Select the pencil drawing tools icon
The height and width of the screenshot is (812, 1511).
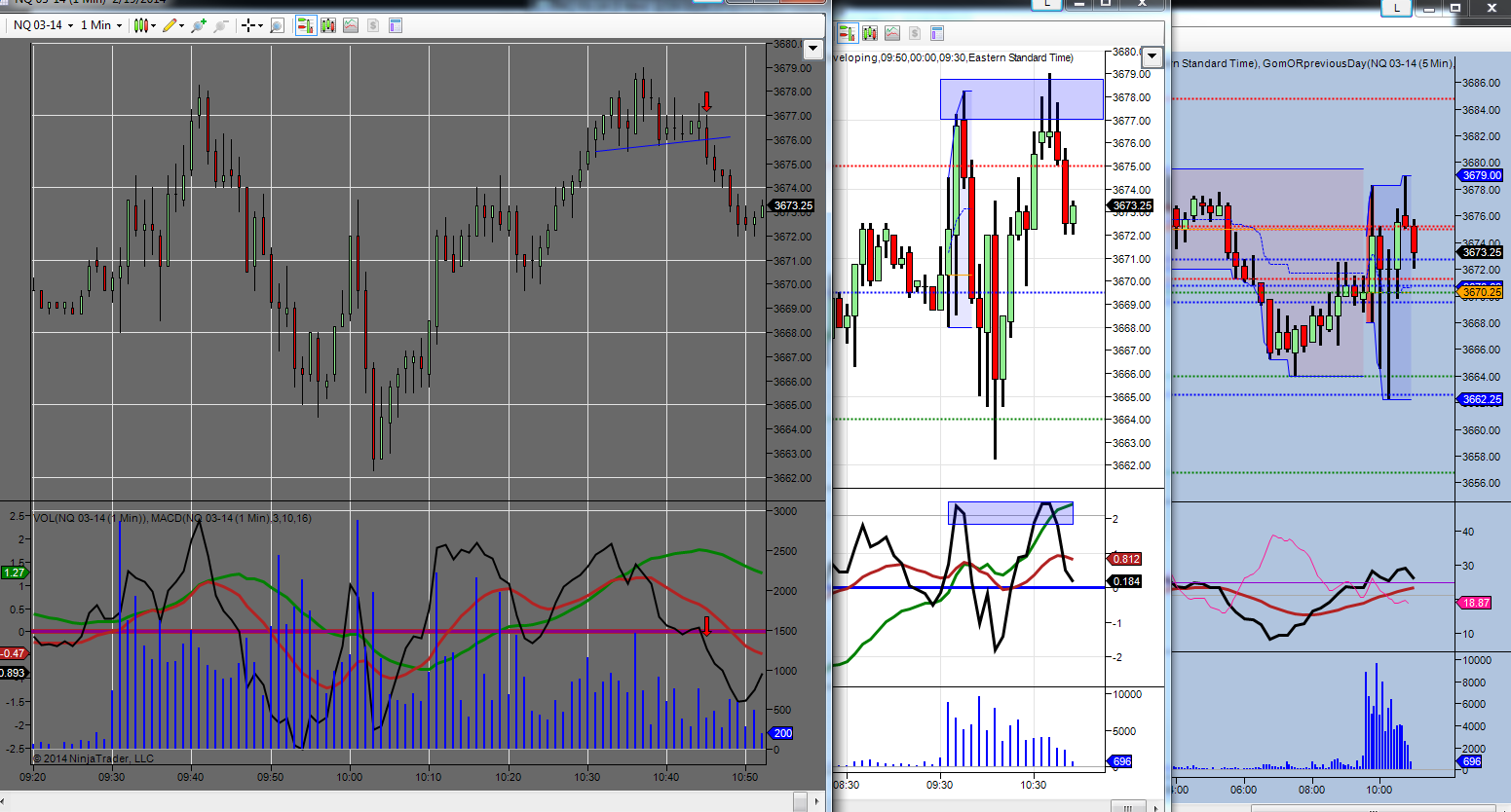[170, 25]
